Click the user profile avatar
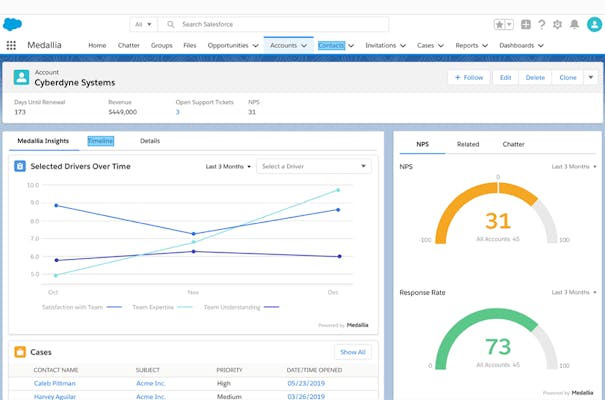Image resolution: width=605 pixels, height=400 pixels. click(594, 25)
